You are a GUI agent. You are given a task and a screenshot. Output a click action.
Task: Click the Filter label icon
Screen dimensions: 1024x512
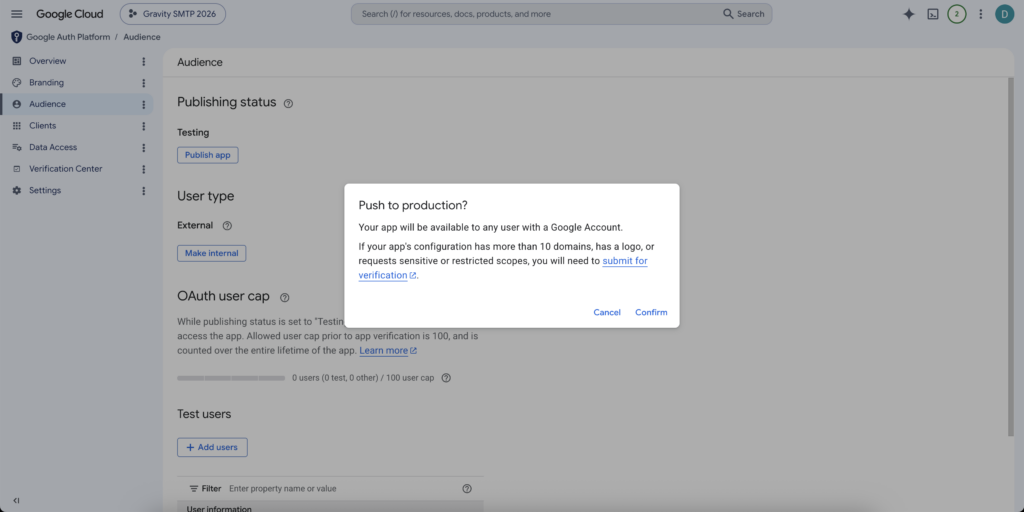(x=194, y=488)
